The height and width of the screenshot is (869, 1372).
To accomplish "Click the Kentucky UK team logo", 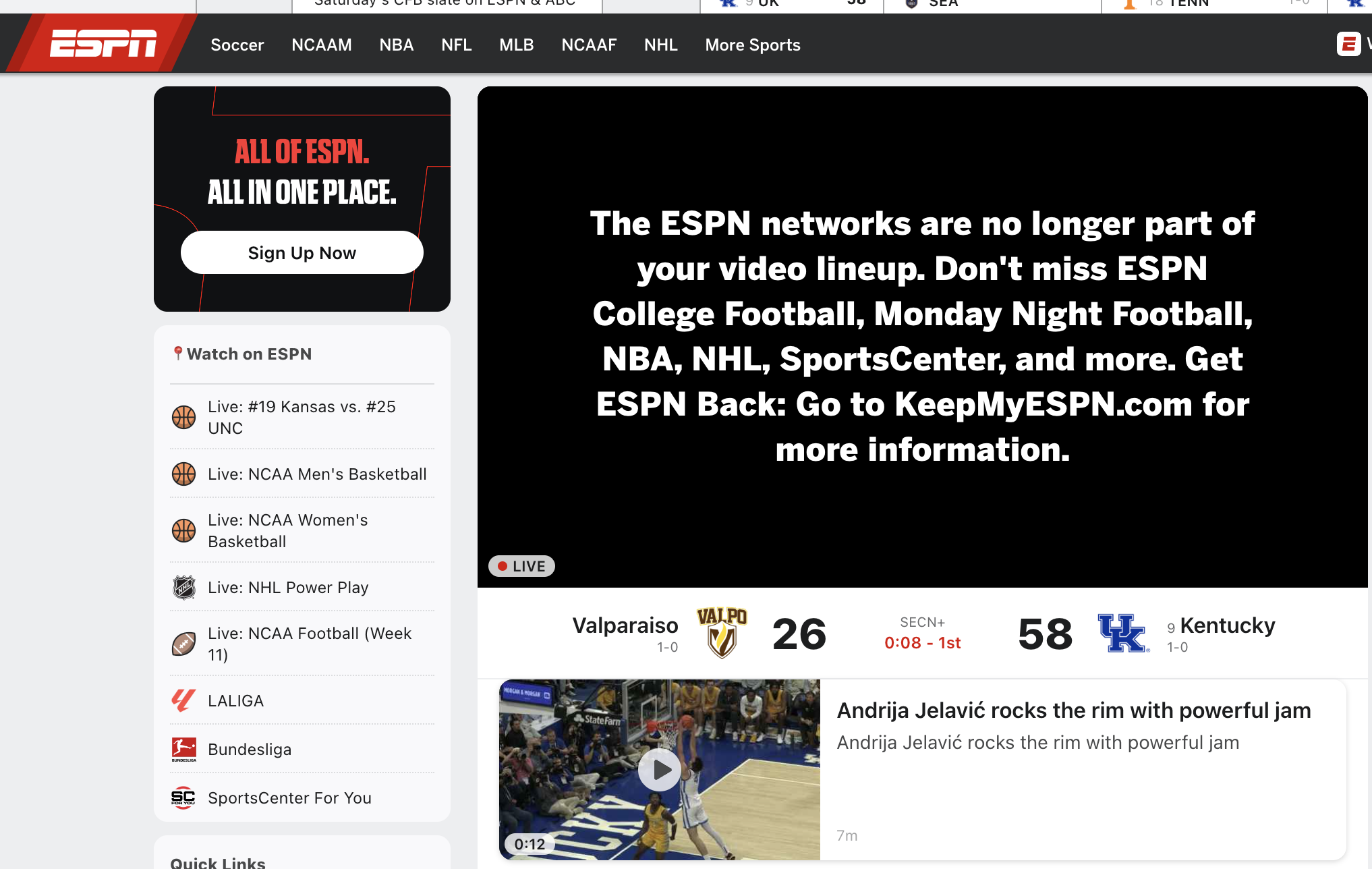I will click(x=1123, y=633).
